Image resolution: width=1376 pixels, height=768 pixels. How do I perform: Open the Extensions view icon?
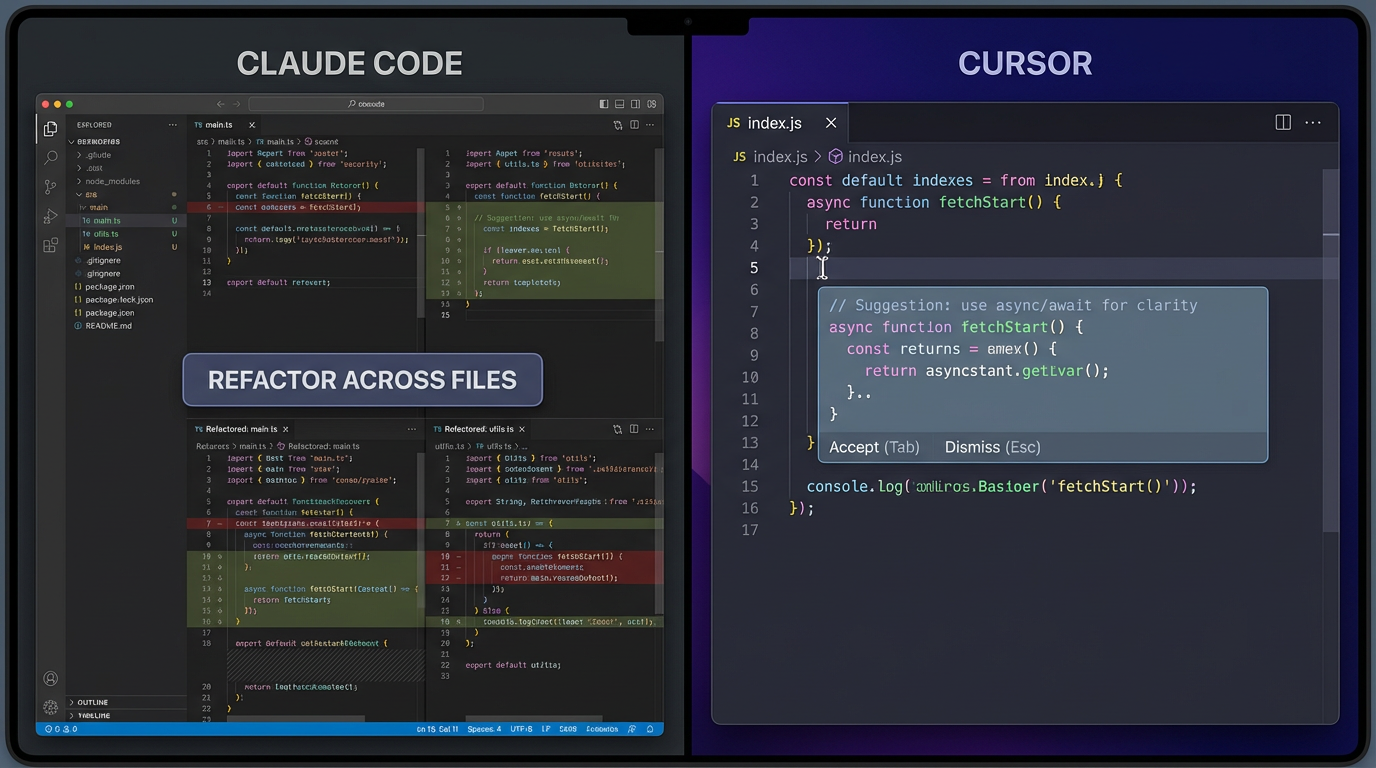tap(50, 245)
